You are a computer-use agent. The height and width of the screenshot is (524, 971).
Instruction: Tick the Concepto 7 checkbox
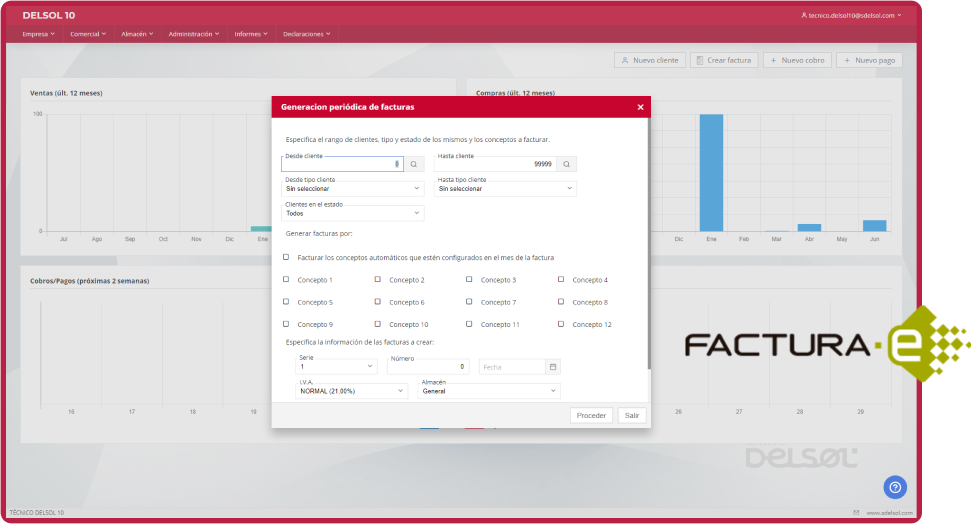tap(469, 302)
